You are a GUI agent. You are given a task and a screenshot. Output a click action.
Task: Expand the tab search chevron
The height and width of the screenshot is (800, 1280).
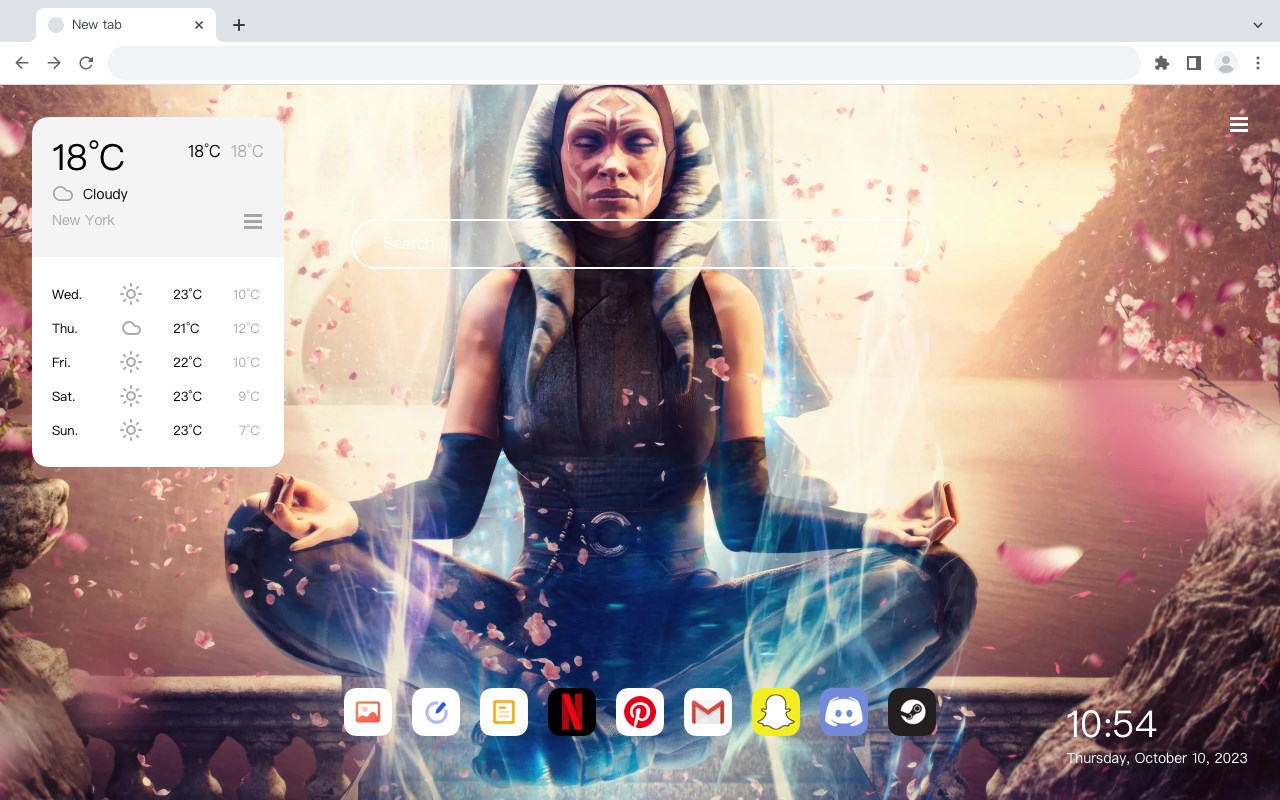coord(1258,24)
